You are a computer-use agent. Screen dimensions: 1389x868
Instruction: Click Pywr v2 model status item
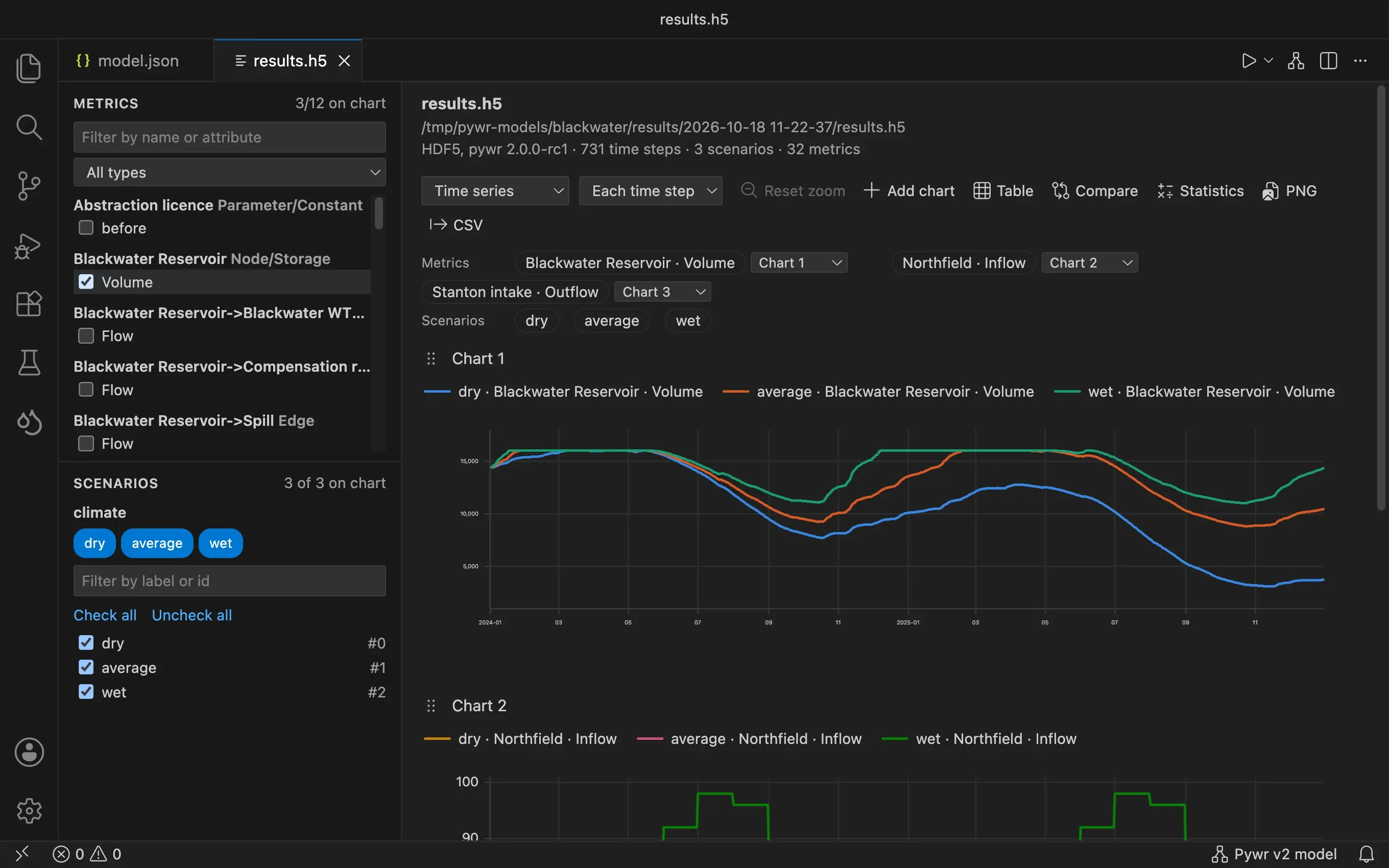pos(1274,854)
